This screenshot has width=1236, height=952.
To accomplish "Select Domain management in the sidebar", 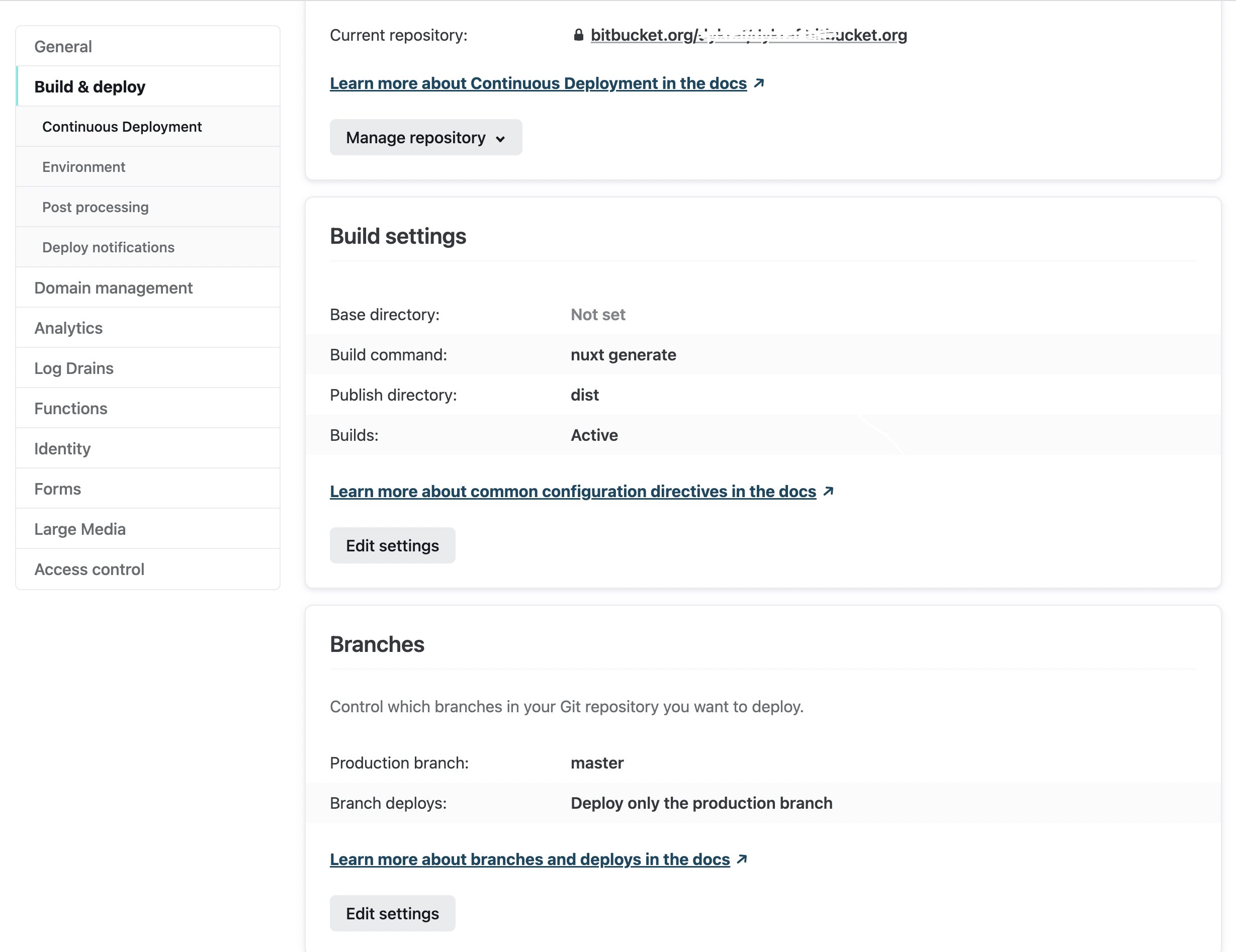I will 113,288.
